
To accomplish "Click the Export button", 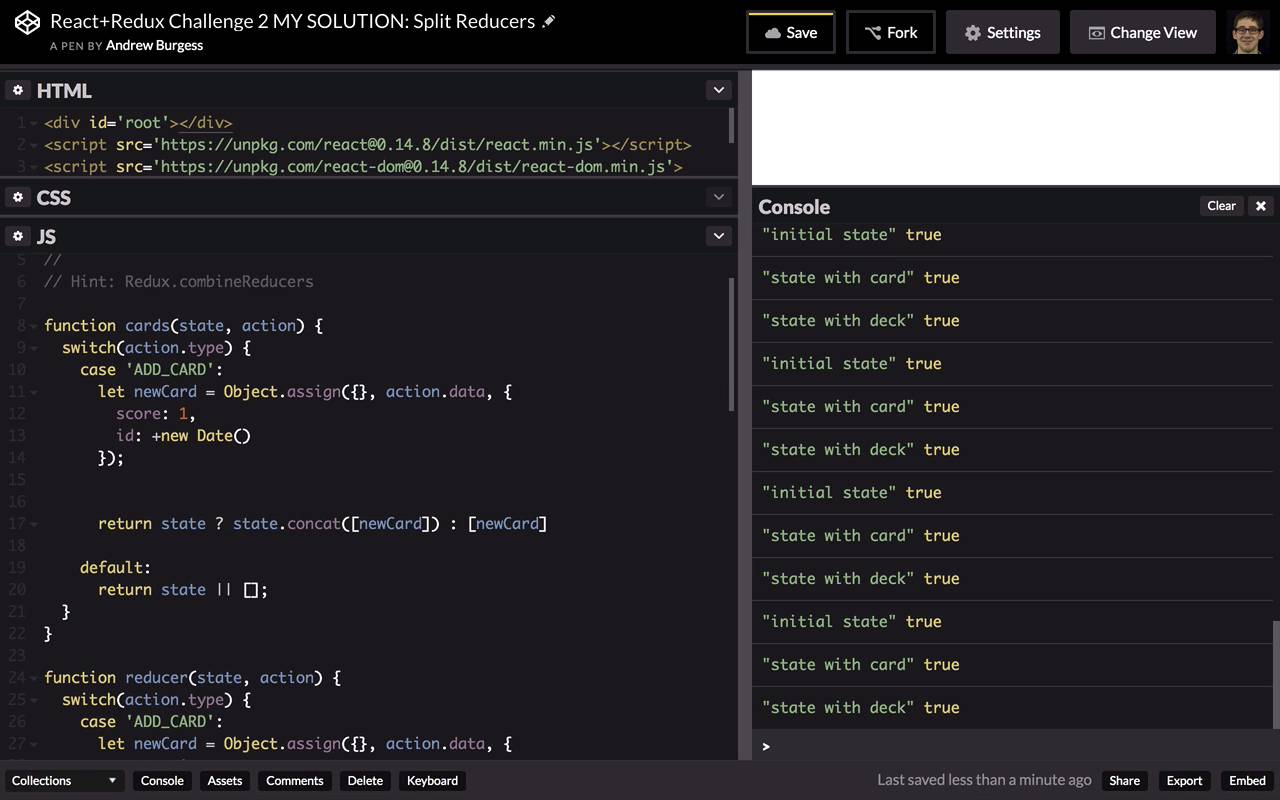I will tap(1185, 781).
